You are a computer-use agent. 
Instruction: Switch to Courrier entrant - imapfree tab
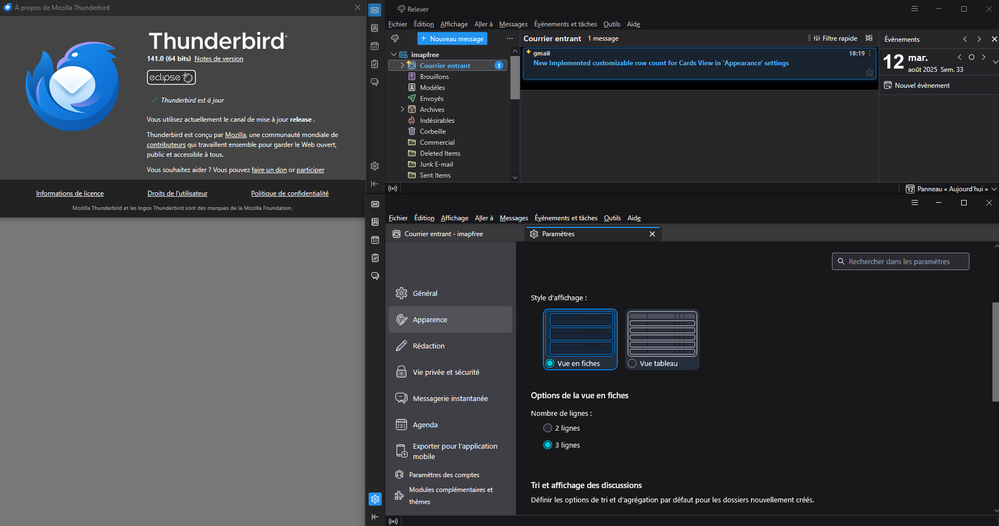tap(452, 234)
